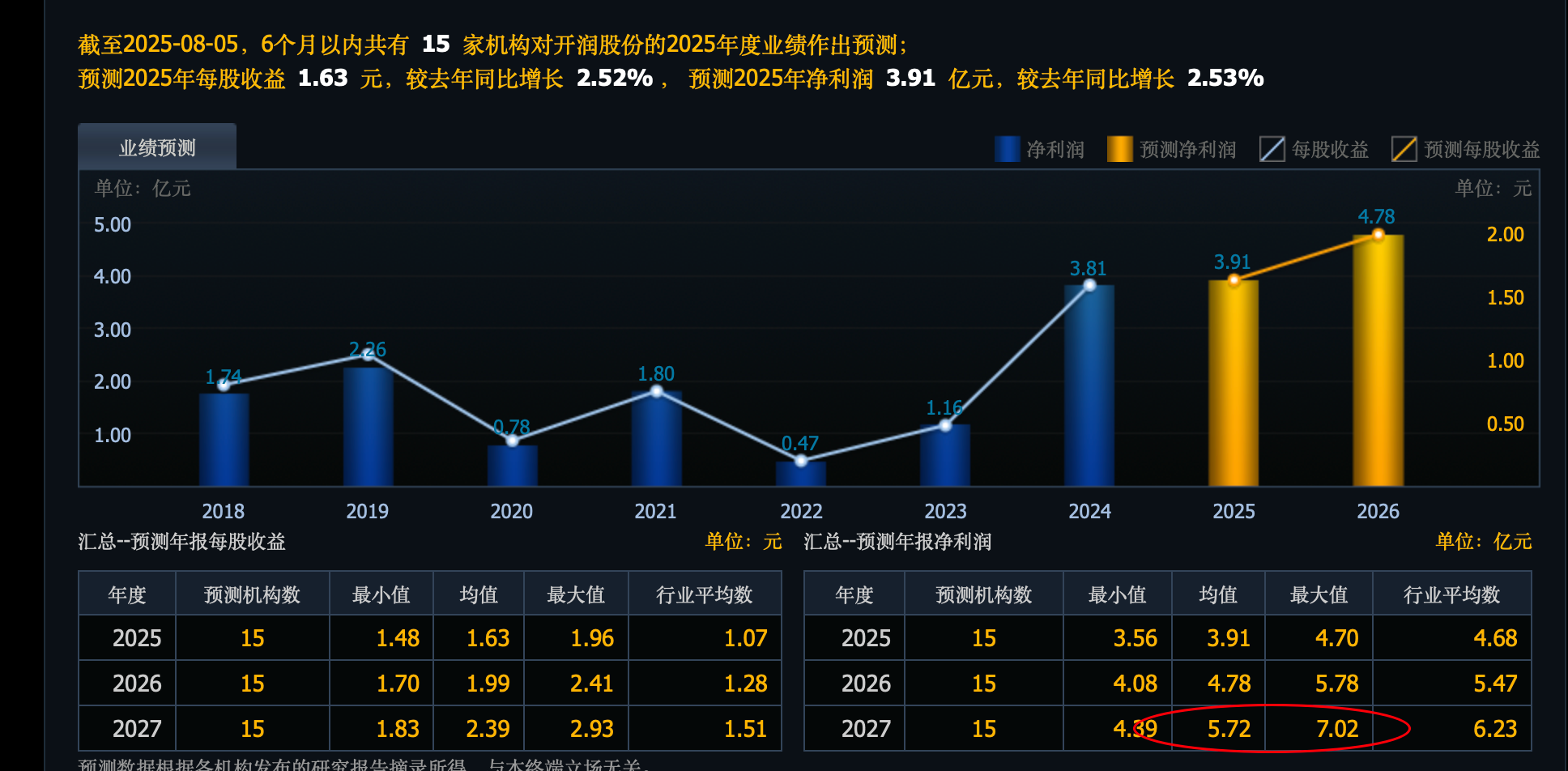
Task: Click the 3.81 data label for 2024
Action: 1089,268
